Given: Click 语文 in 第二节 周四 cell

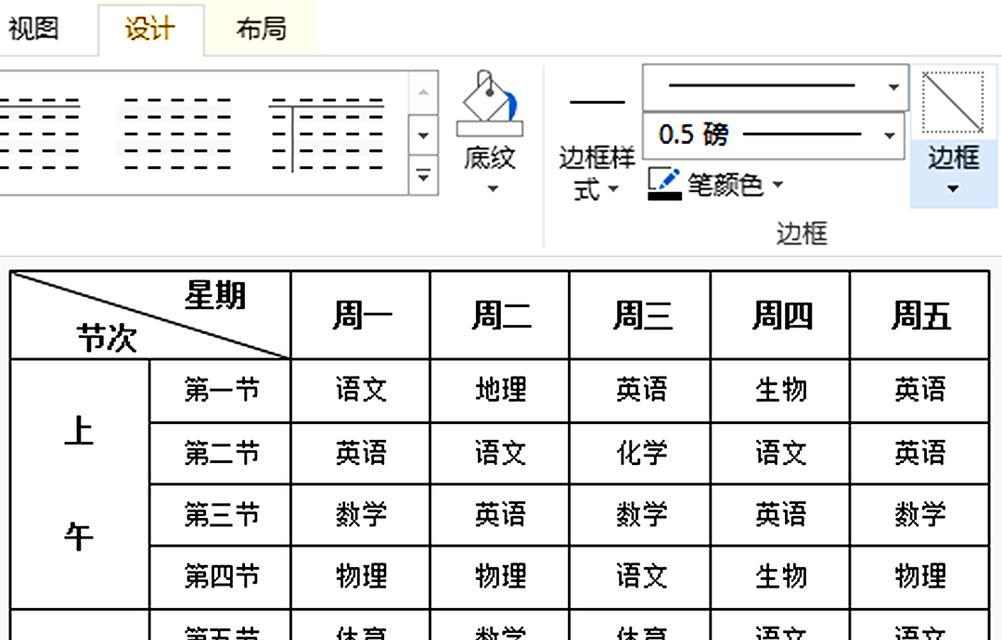Looking at the screenshot, I should click(782, 453).
